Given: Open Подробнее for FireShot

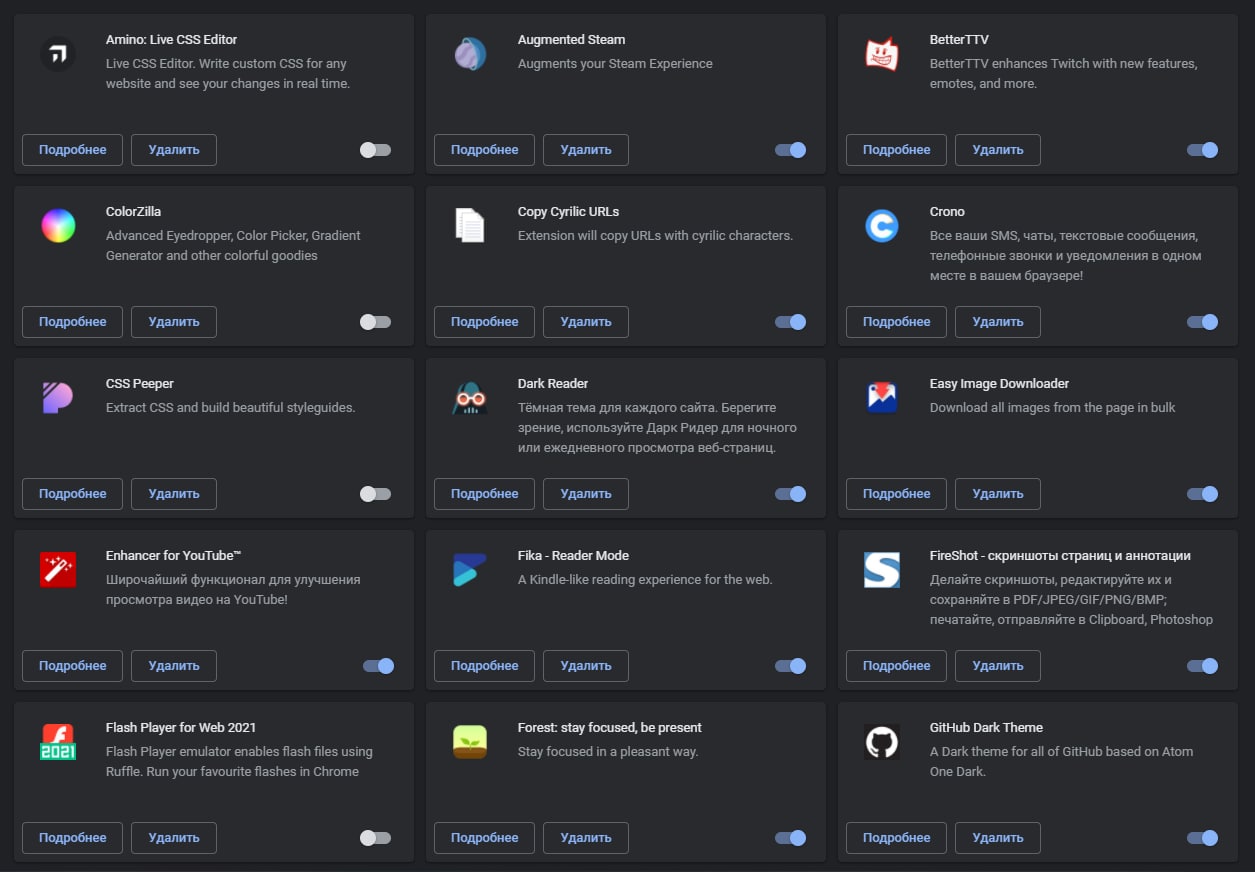Looking at the screenshot, I should point(896,666).
